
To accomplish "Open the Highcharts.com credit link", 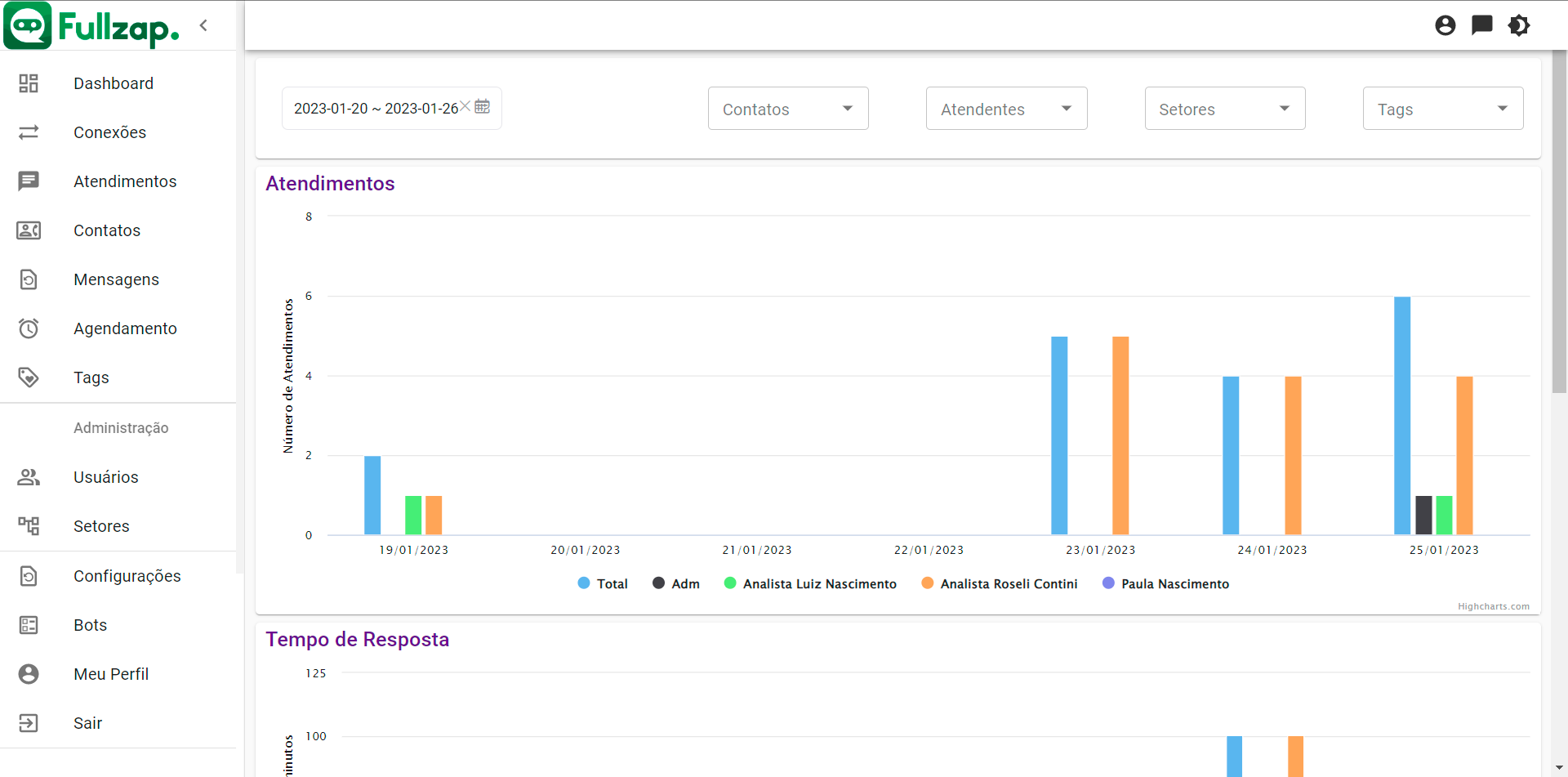I will (x=1493, y=606).
